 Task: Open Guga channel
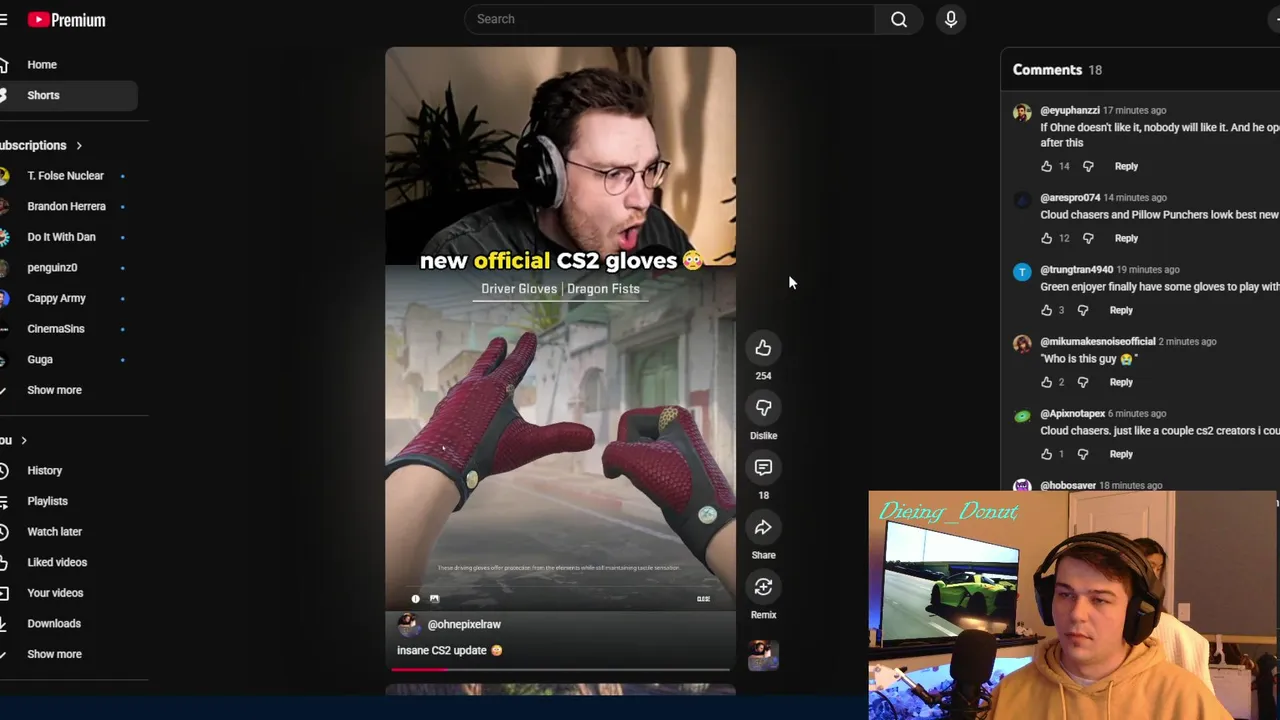click(x=40, y=359)
